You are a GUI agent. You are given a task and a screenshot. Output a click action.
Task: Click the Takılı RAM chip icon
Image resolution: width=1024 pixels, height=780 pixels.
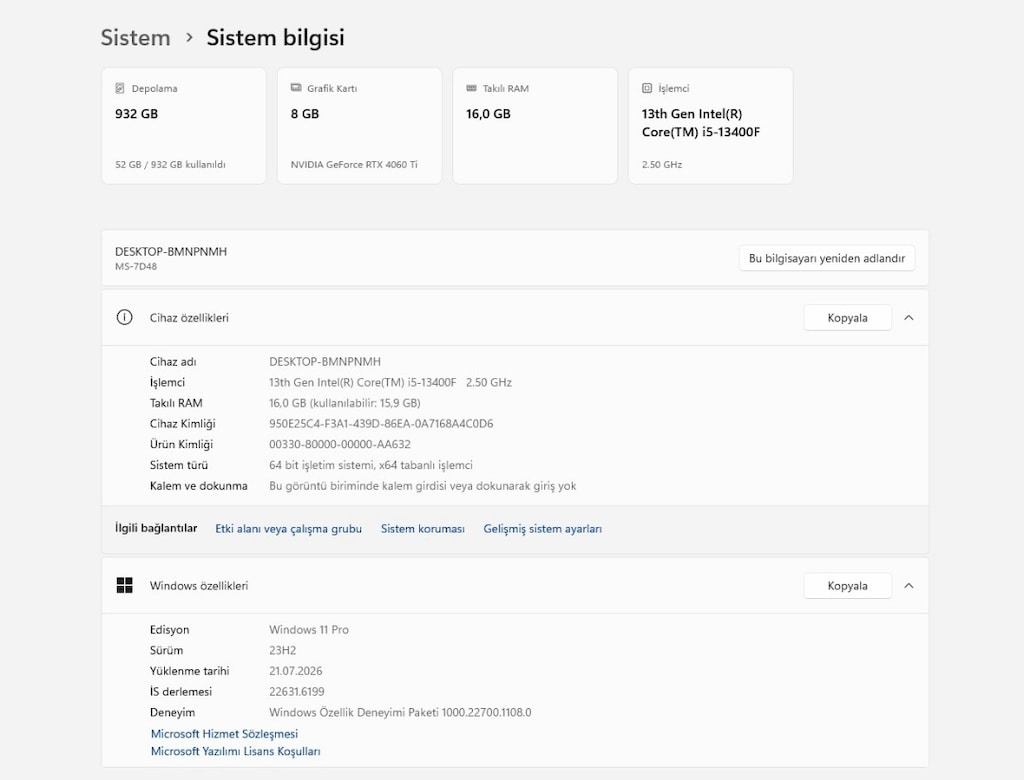pos(472,88)
